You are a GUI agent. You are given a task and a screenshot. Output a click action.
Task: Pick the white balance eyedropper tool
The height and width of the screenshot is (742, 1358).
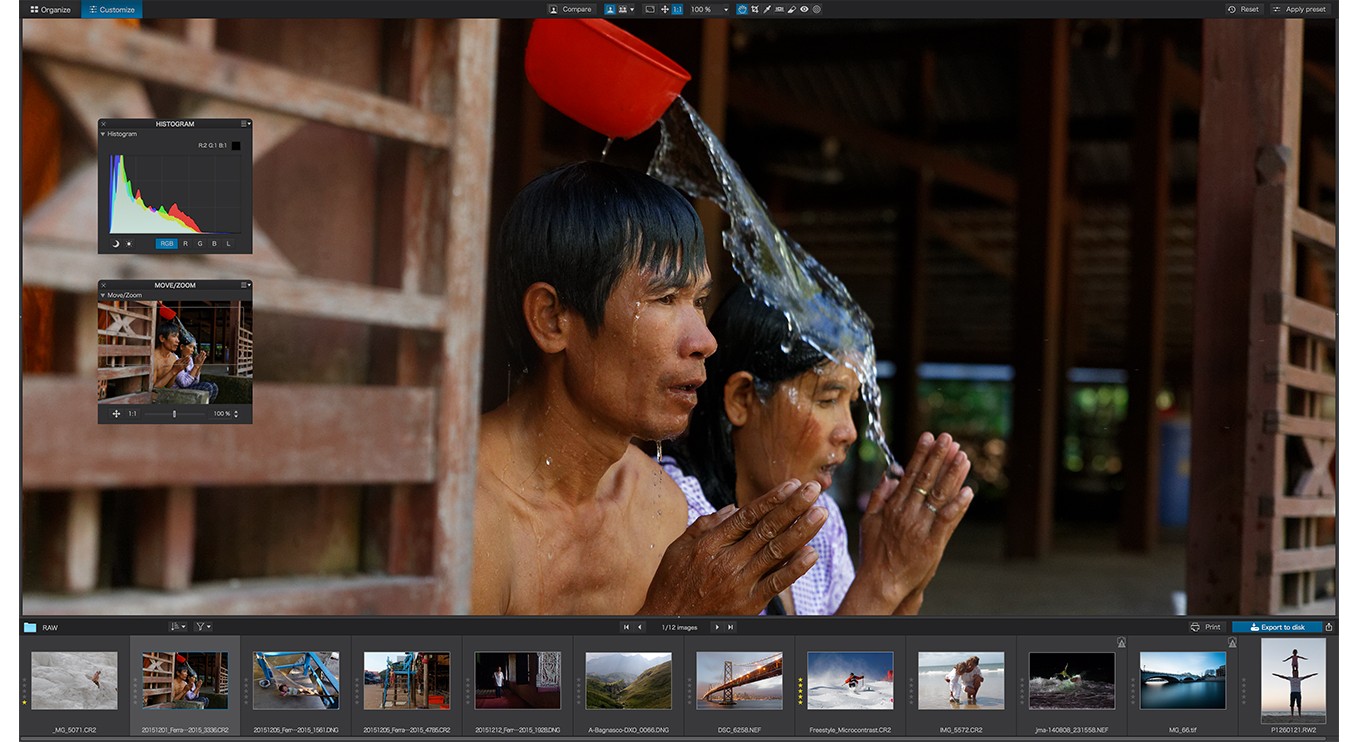point(767,9)
